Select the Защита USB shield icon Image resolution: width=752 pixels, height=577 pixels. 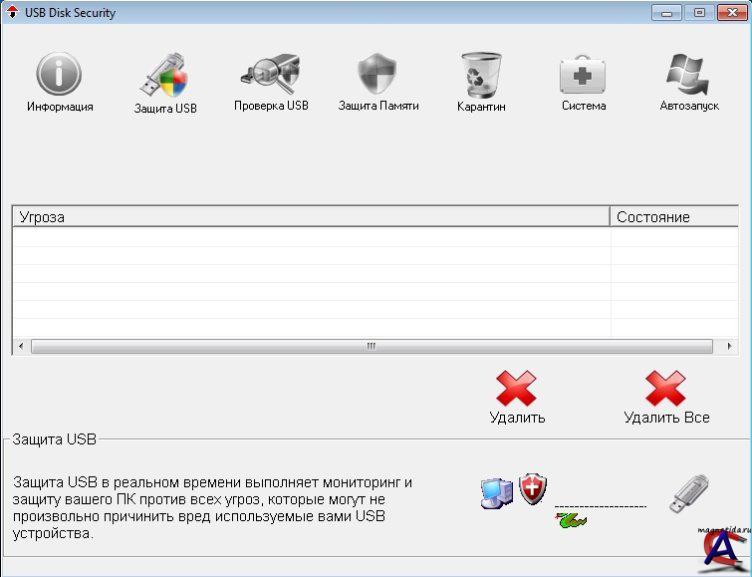(165, 76)
